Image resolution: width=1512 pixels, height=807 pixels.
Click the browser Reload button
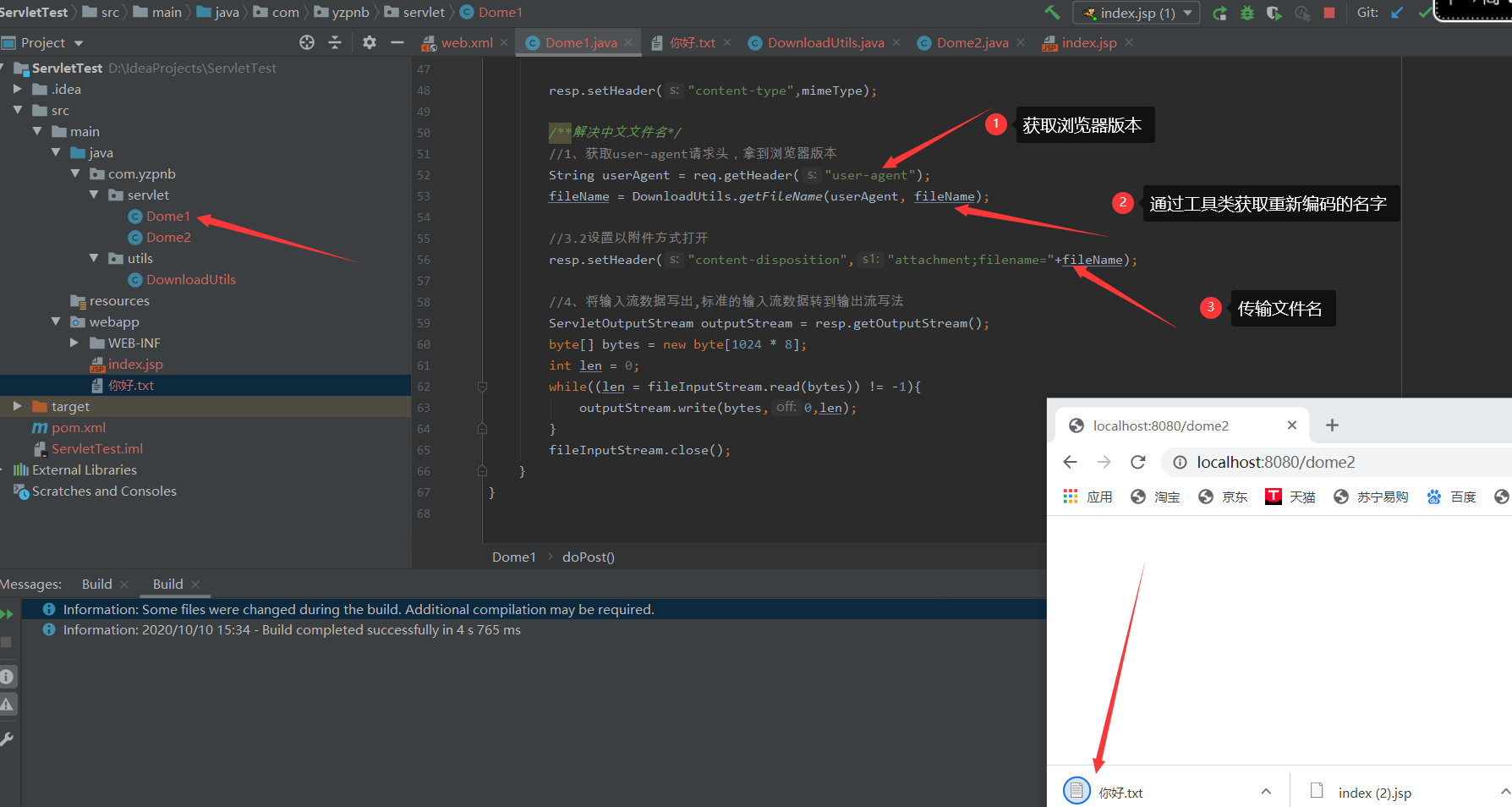tap(1138, 462)
